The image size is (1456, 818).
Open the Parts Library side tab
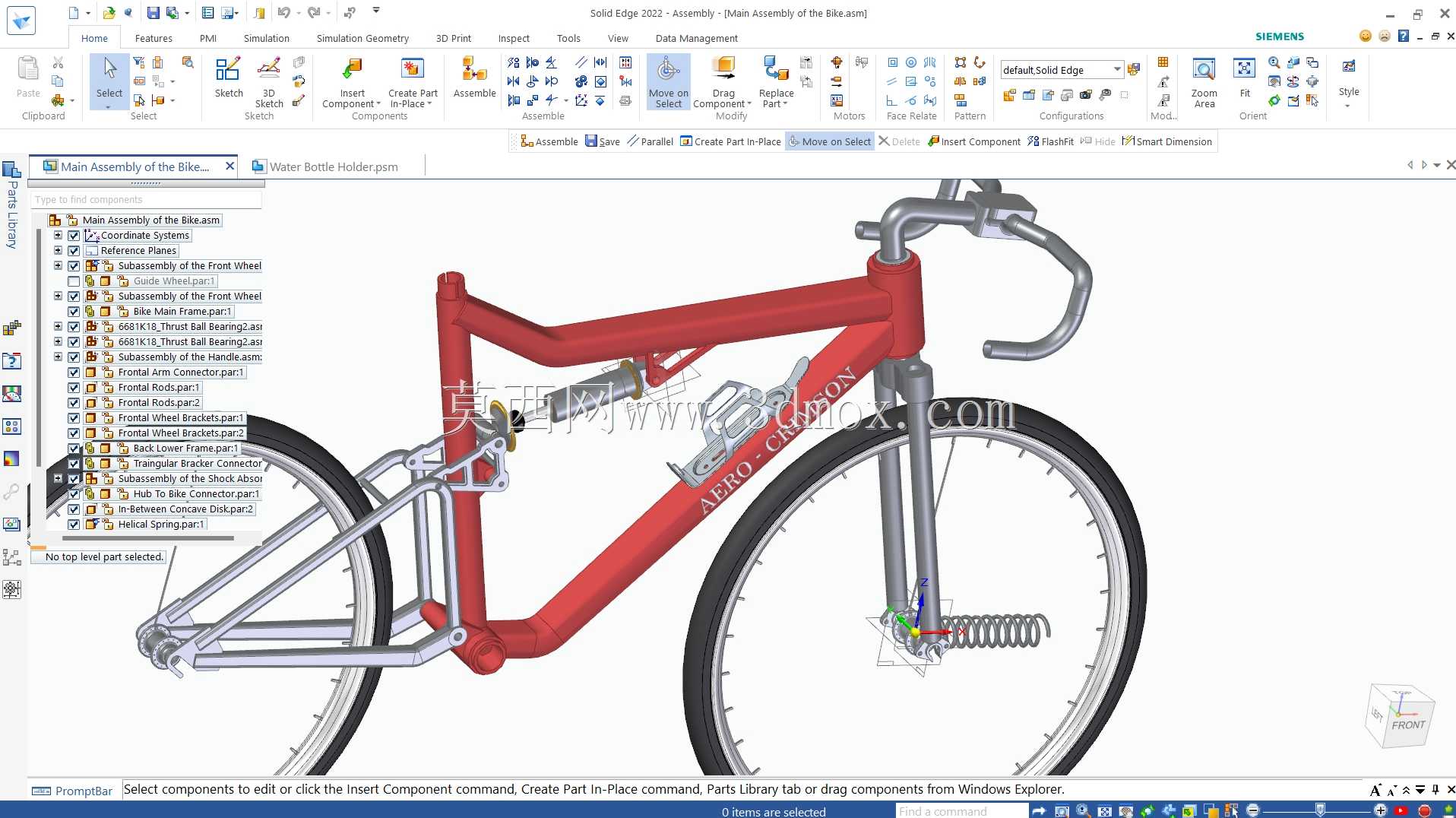pos(12,205)
